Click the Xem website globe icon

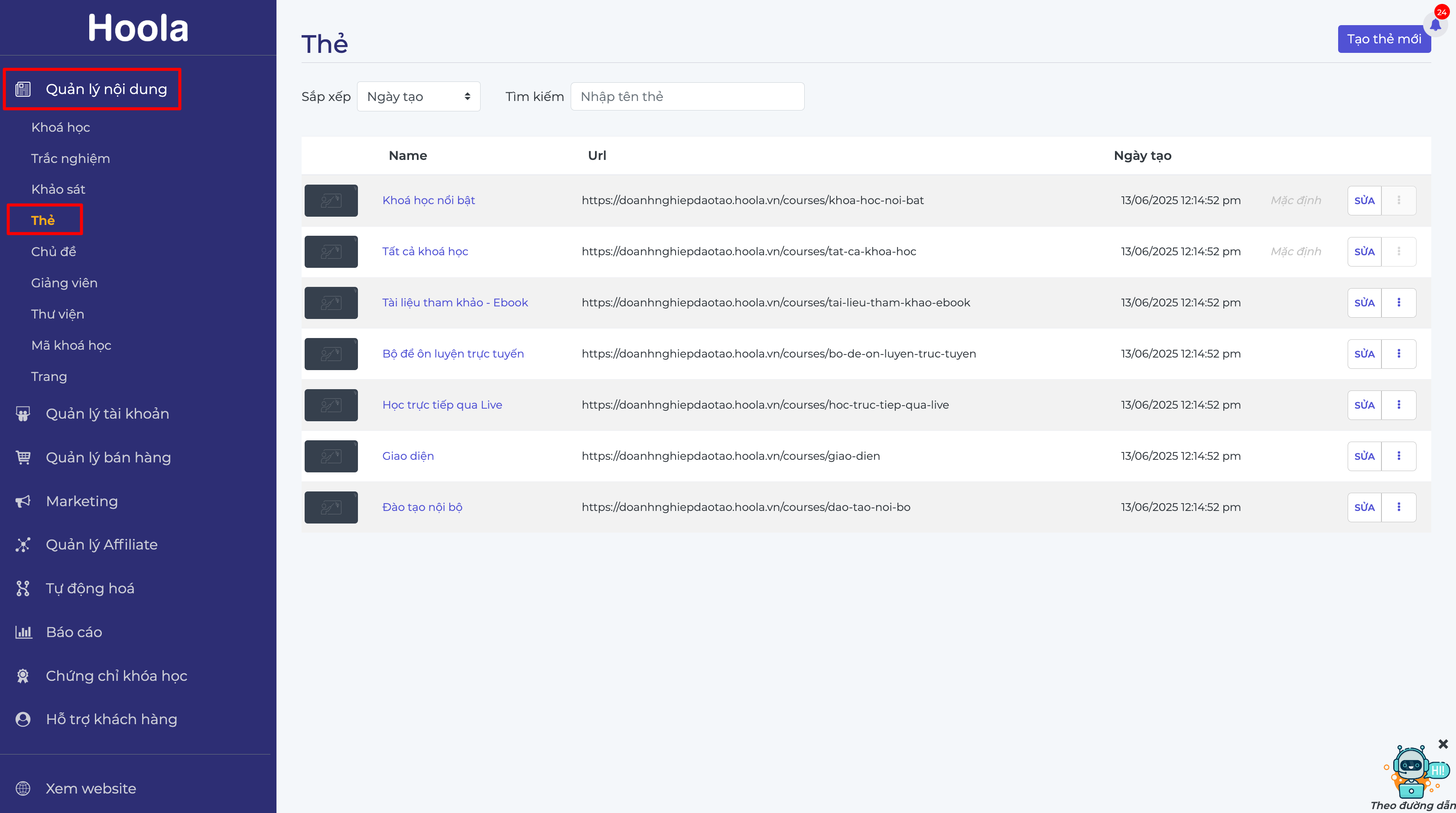pyautogui.click(x=23, y=788)
